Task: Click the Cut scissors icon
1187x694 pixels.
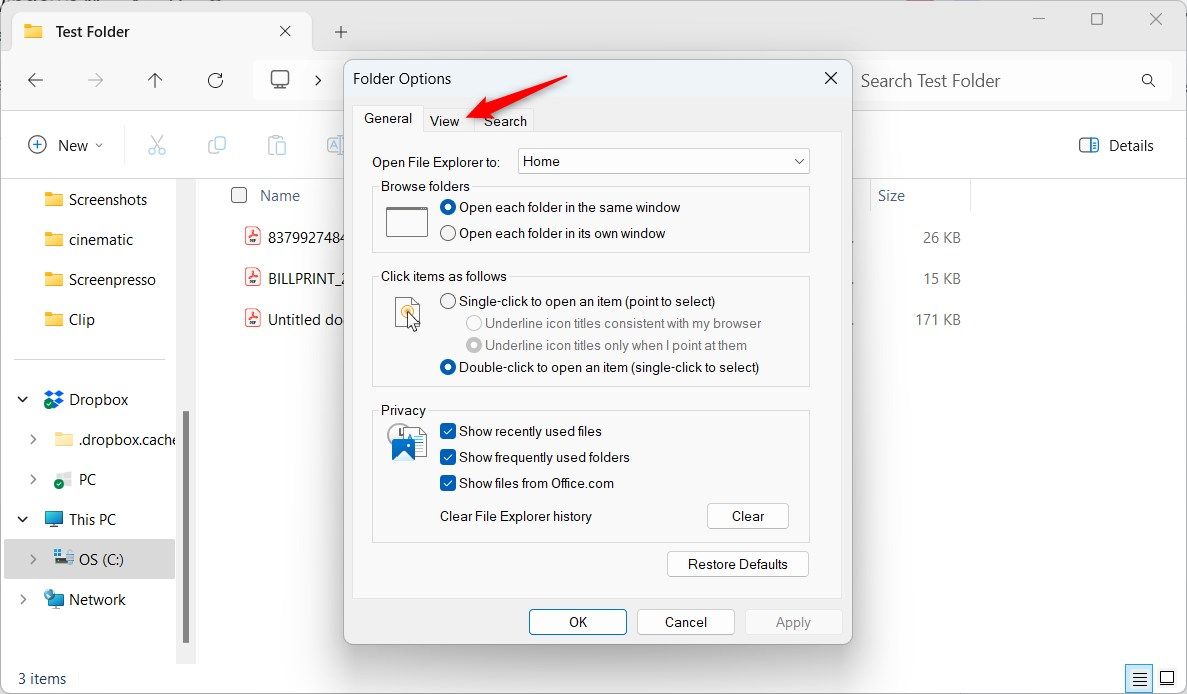Action: coord(157,145)
